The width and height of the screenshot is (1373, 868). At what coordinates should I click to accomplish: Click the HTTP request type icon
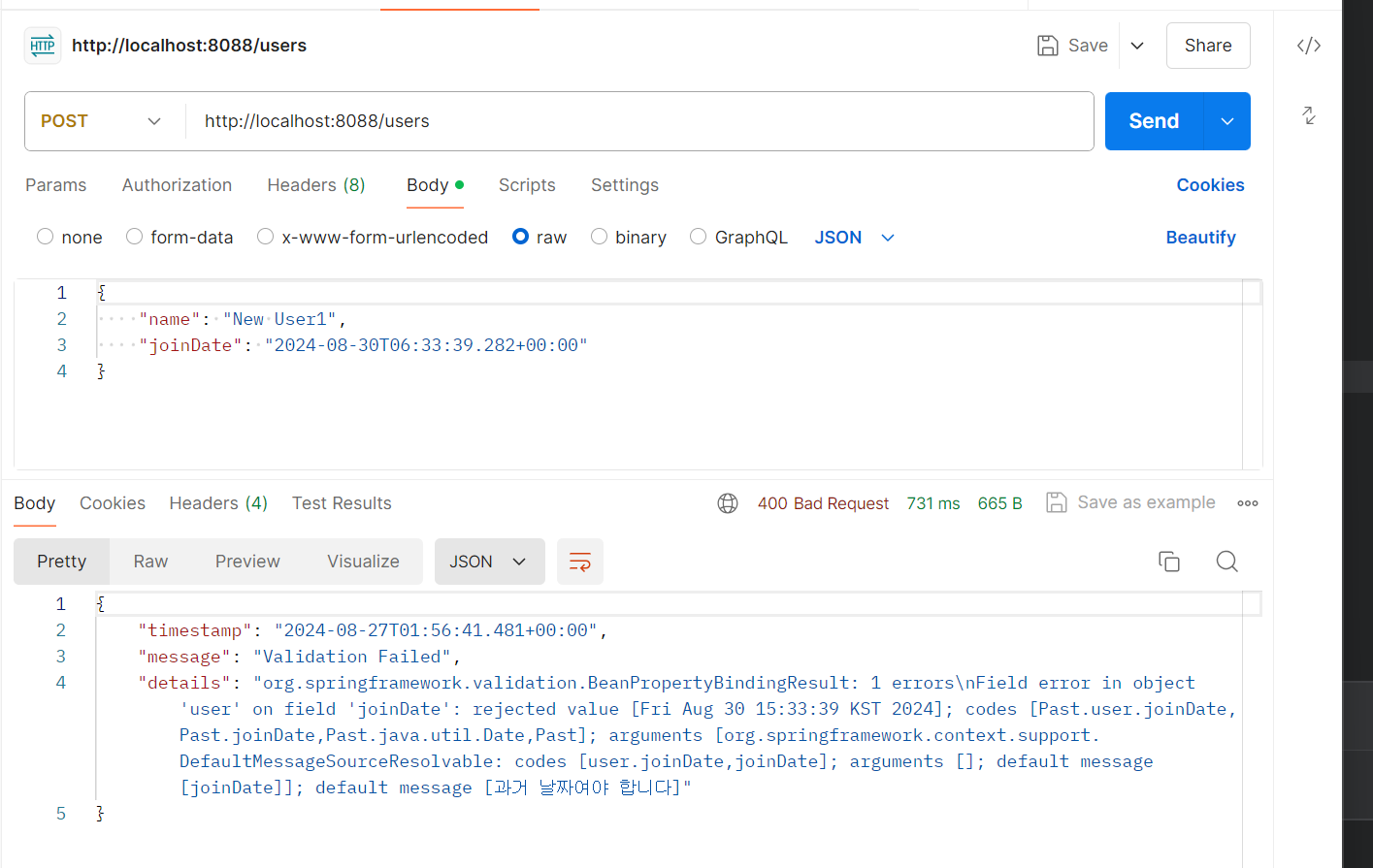[x=43, y=46]
